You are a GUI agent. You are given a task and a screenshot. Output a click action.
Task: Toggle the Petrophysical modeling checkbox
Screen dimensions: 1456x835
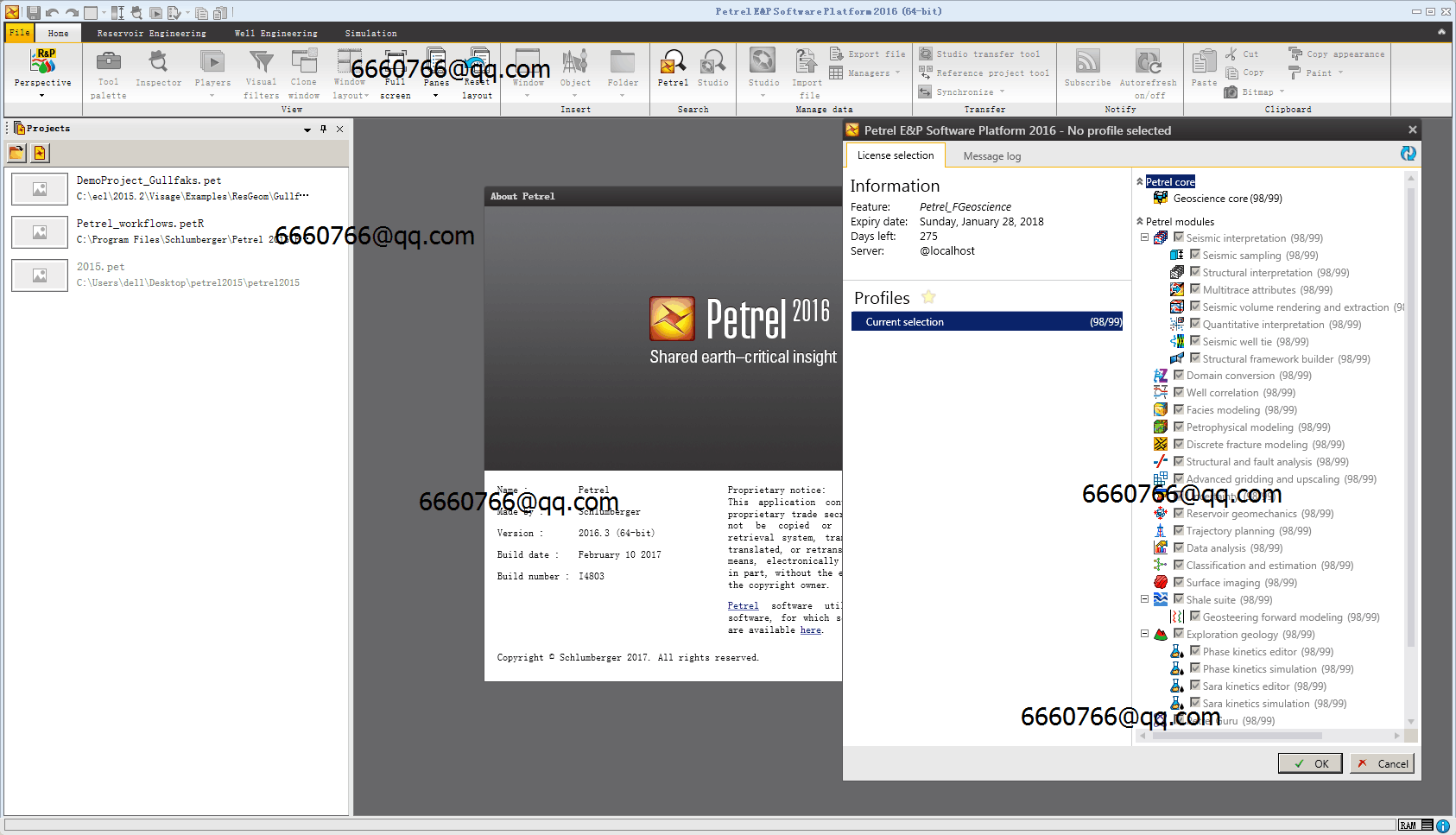pyautogui.click(x=1178, y=427)
